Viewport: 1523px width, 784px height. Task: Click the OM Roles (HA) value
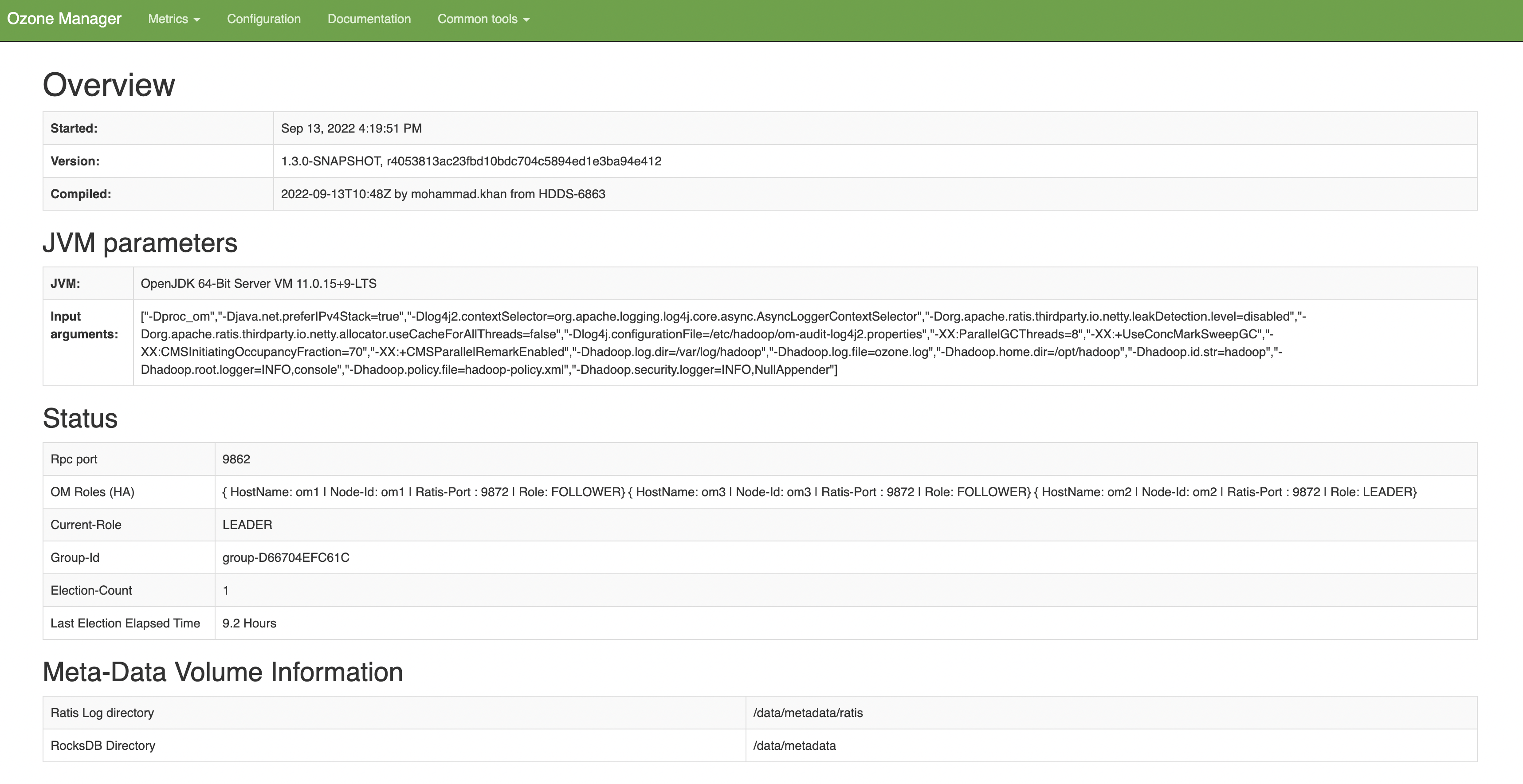point(819,492)
